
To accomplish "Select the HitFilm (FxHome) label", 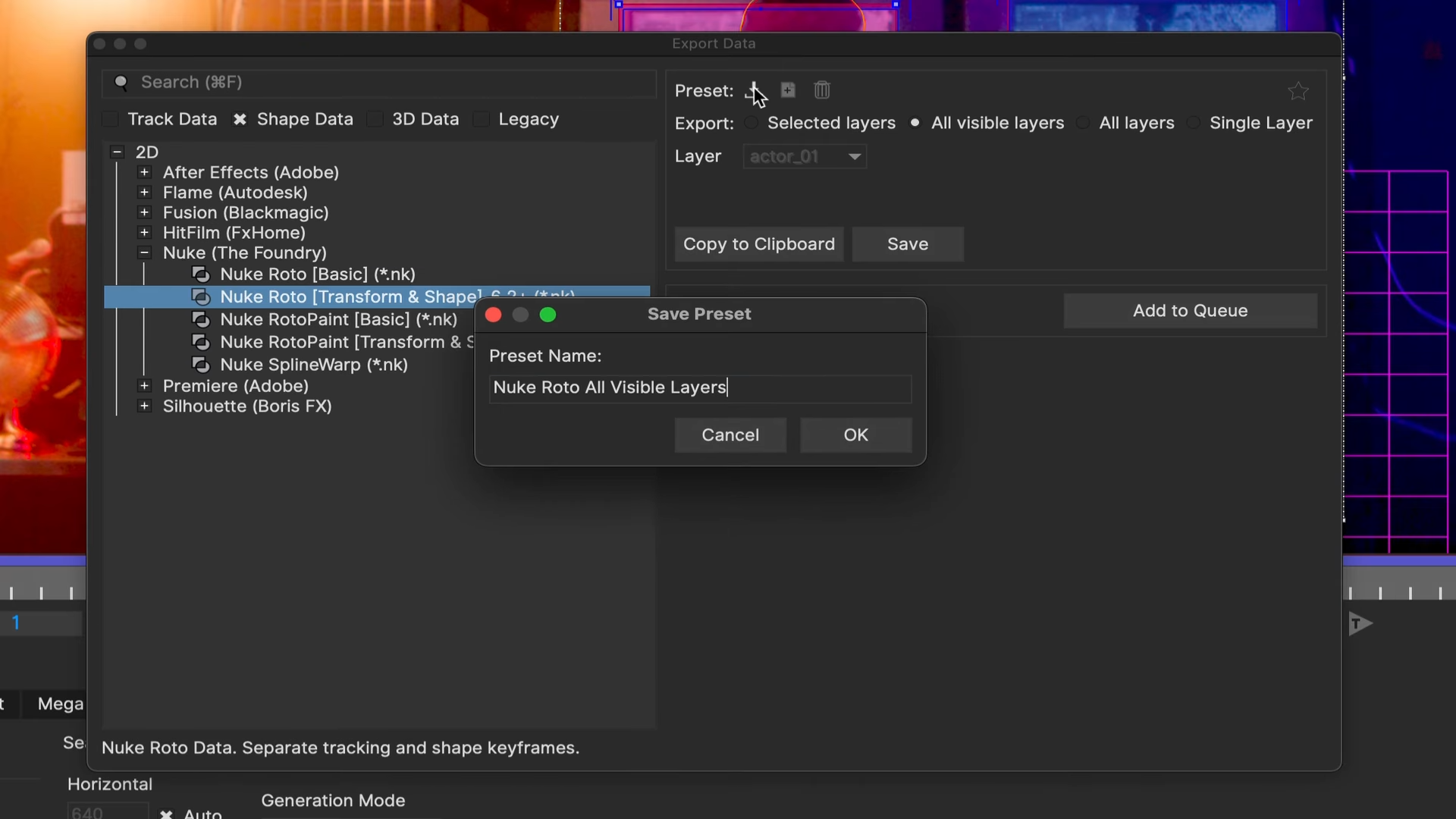I will point(234,233).
